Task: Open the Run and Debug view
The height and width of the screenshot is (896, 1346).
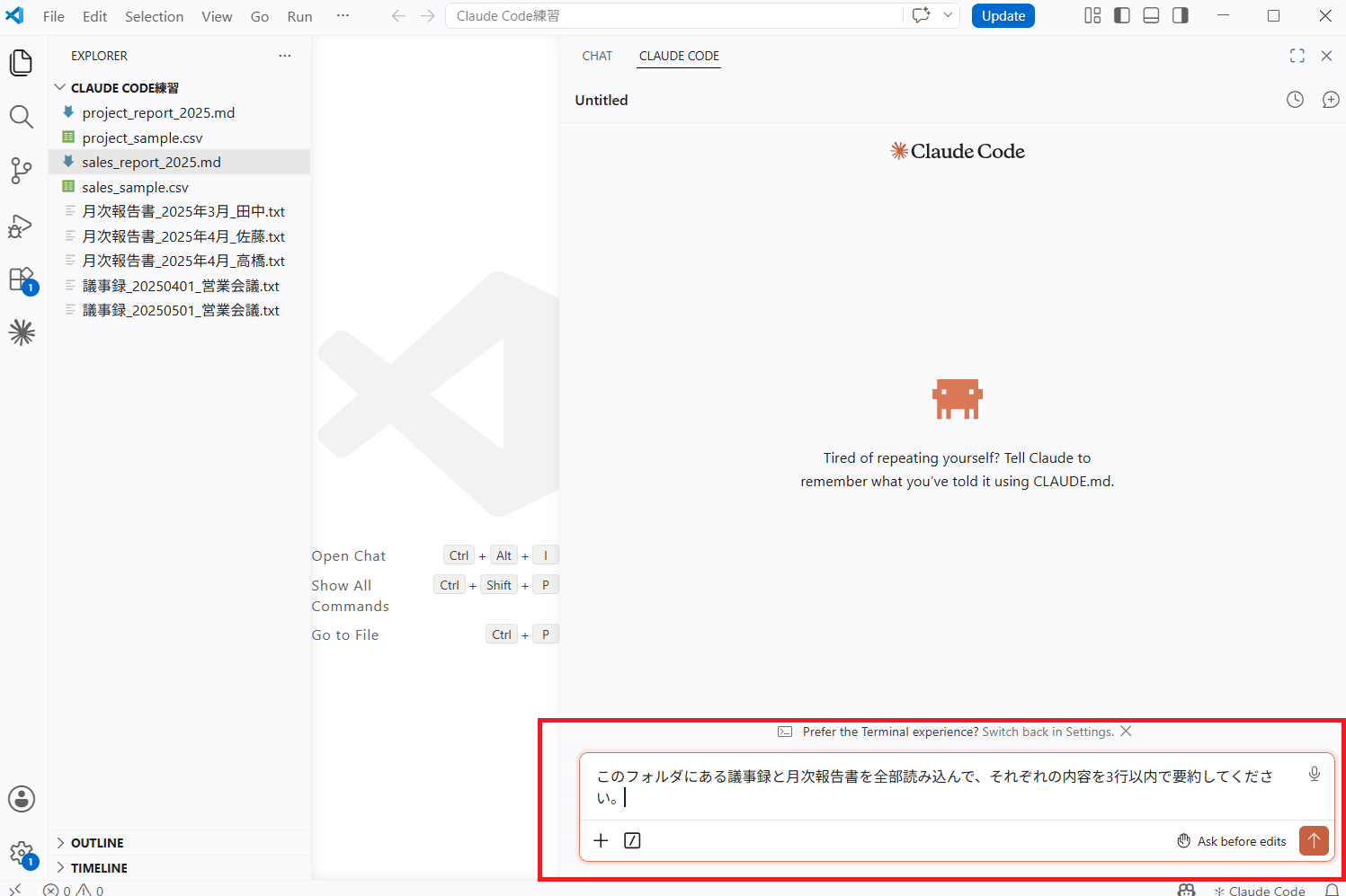Action: 22,226
